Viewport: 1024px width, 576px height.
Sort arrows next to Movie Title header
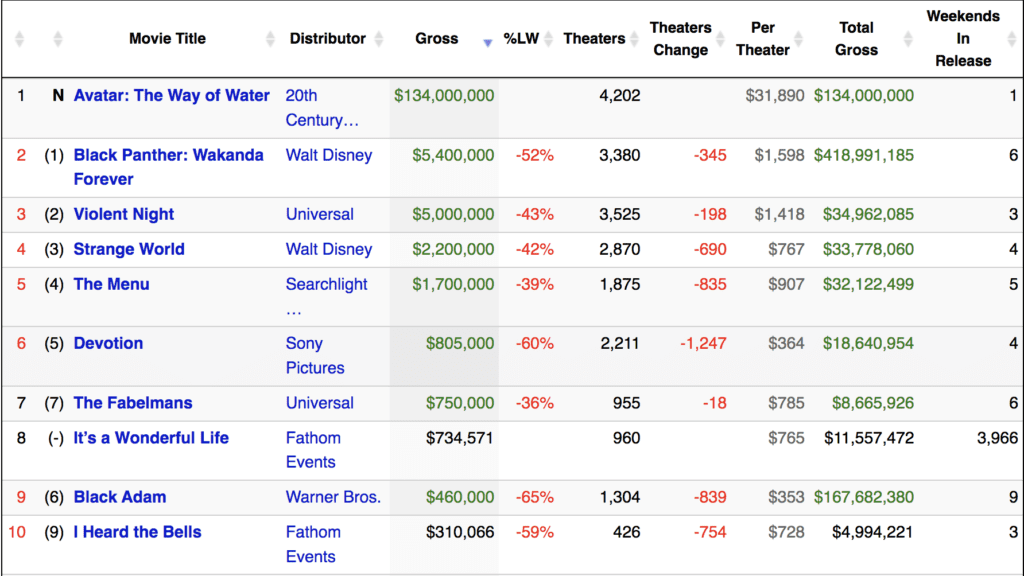tap(270, 39)
